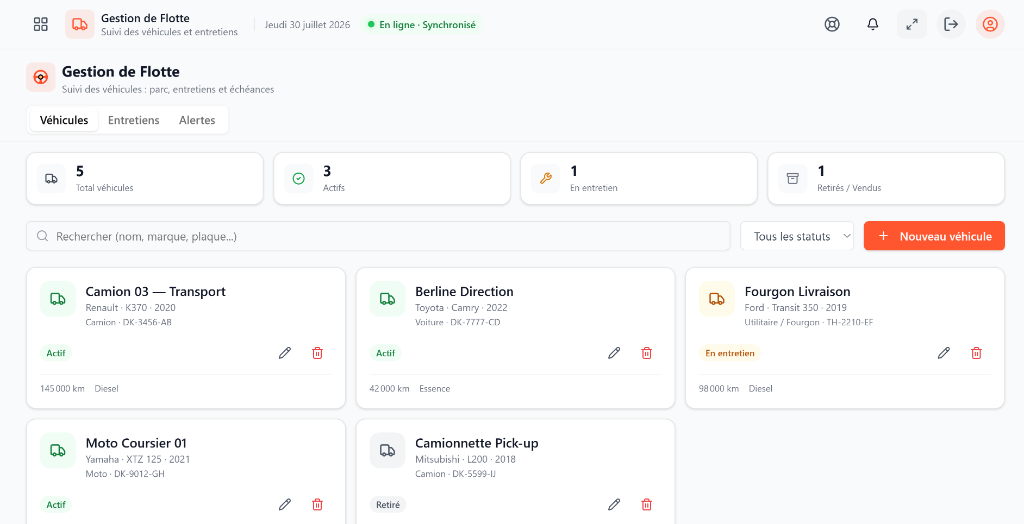Click the wrench icon in En entretien card
This screenshot has height=524, width=1024.
pos(545,178)
